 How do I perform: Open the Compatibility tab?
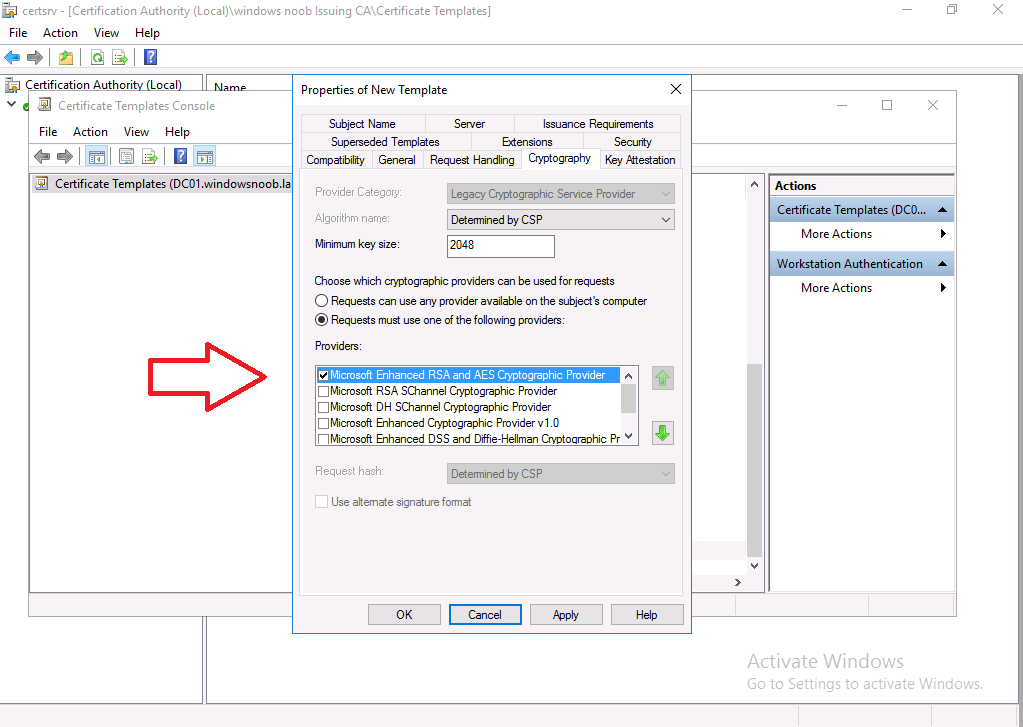tap(335, 160)
